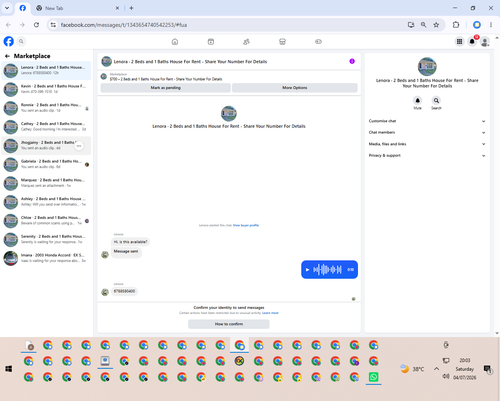The height and width of the screenshot is (401, 500).
Task: Open the Windows Start menu
Action: [x=9, y=369]
